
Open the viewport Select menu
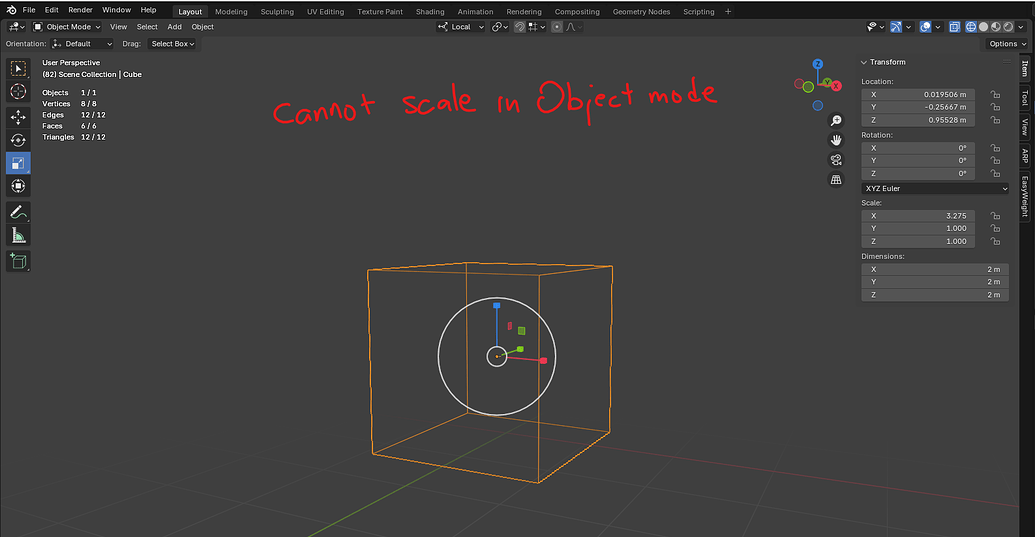[x=147, y=27]
